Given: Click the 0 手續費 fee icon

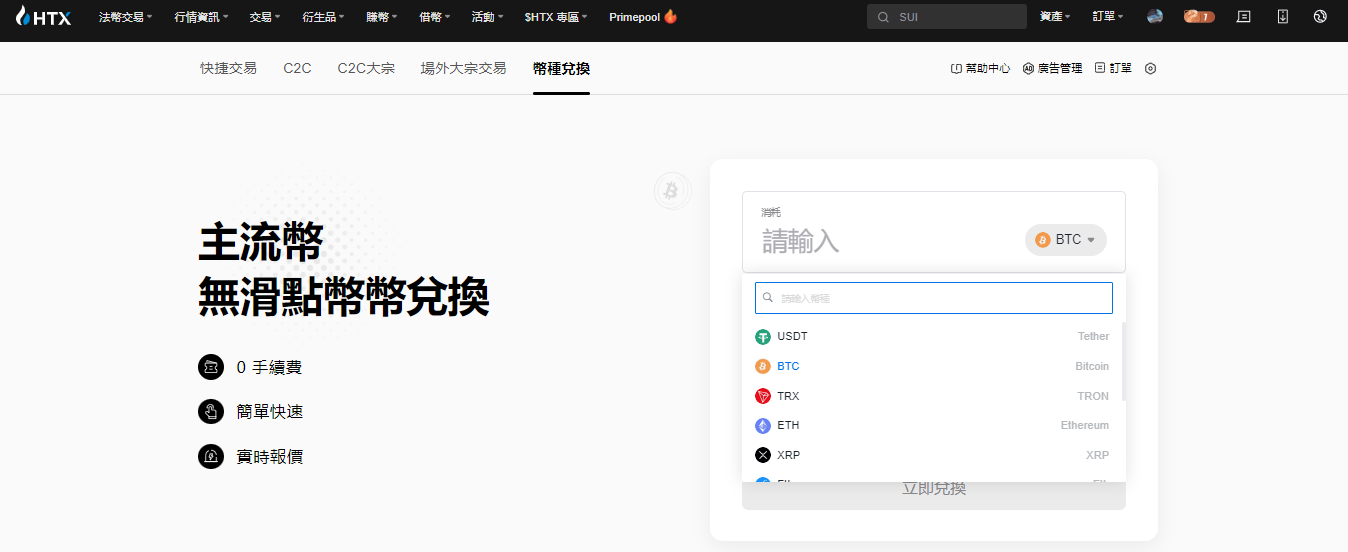Looking at the screenshot, I should click(x=211, y=367).
